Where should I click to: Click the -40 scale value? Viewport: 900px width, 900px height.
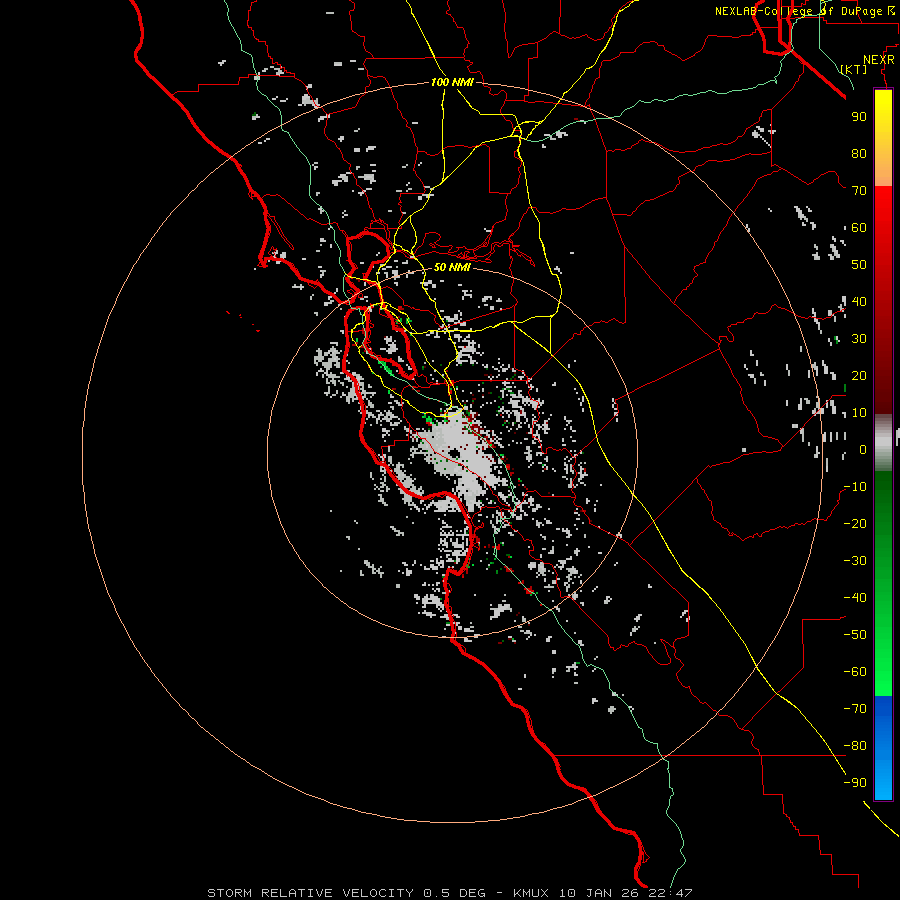click(855, 598)
